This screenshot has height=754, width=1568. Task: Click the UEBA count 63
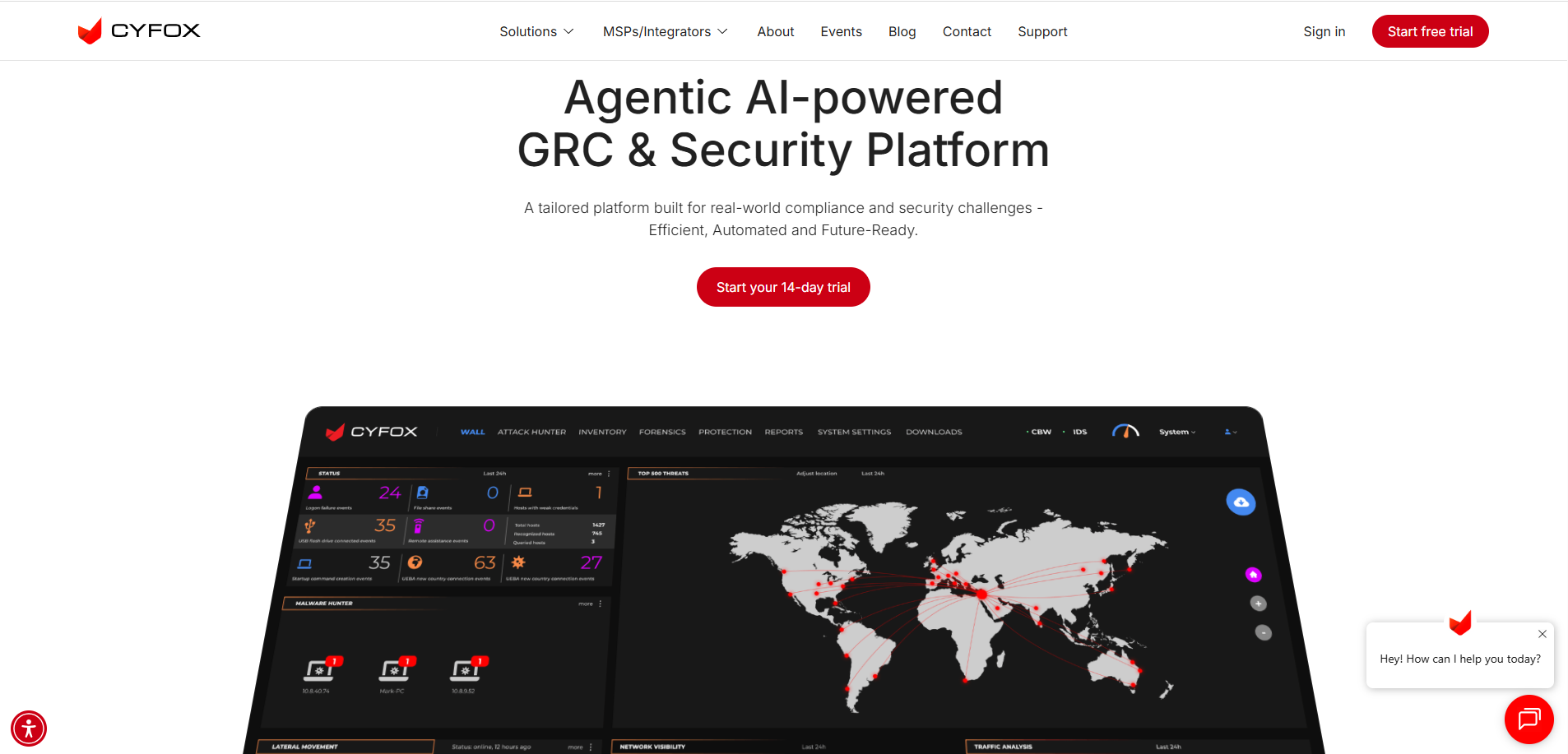coord(485,562)
